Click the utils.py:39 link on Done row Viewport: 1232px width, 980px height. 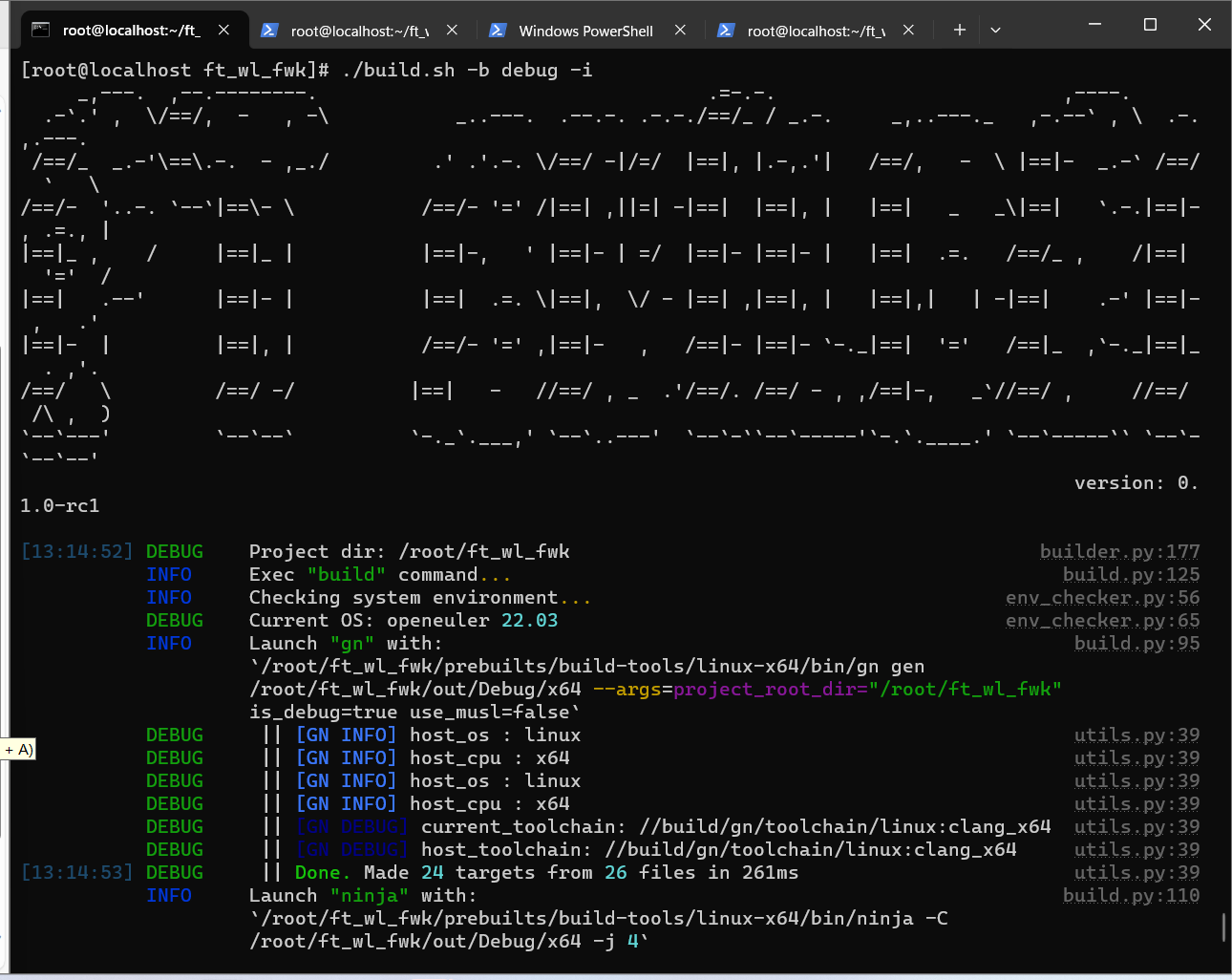click(1136, 872)
